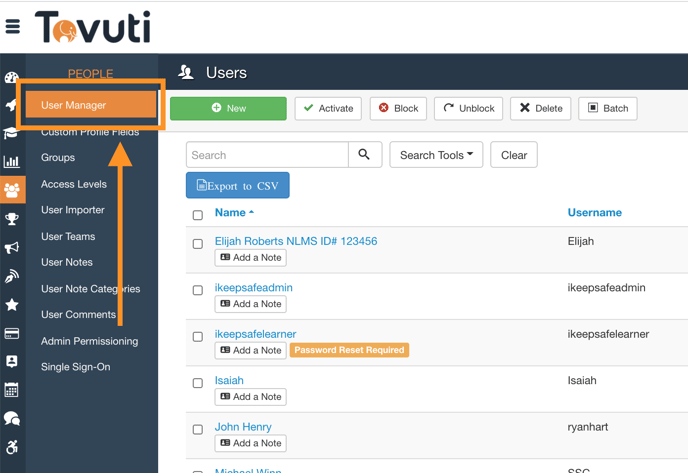Open the ikeepsafeadmin user link
The image size is (688, 473).
[254, 288]
